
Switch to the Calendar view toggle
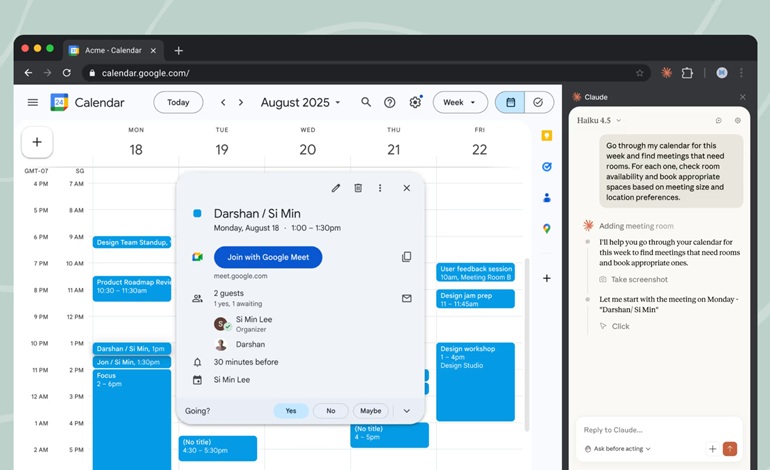click(510, 102)
